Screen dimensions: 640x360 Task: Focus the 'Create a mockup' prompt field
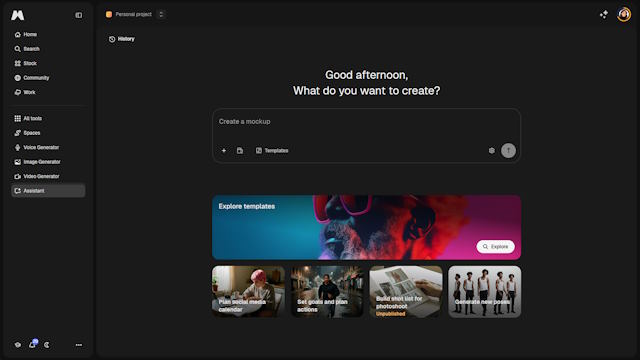(366, 122)
